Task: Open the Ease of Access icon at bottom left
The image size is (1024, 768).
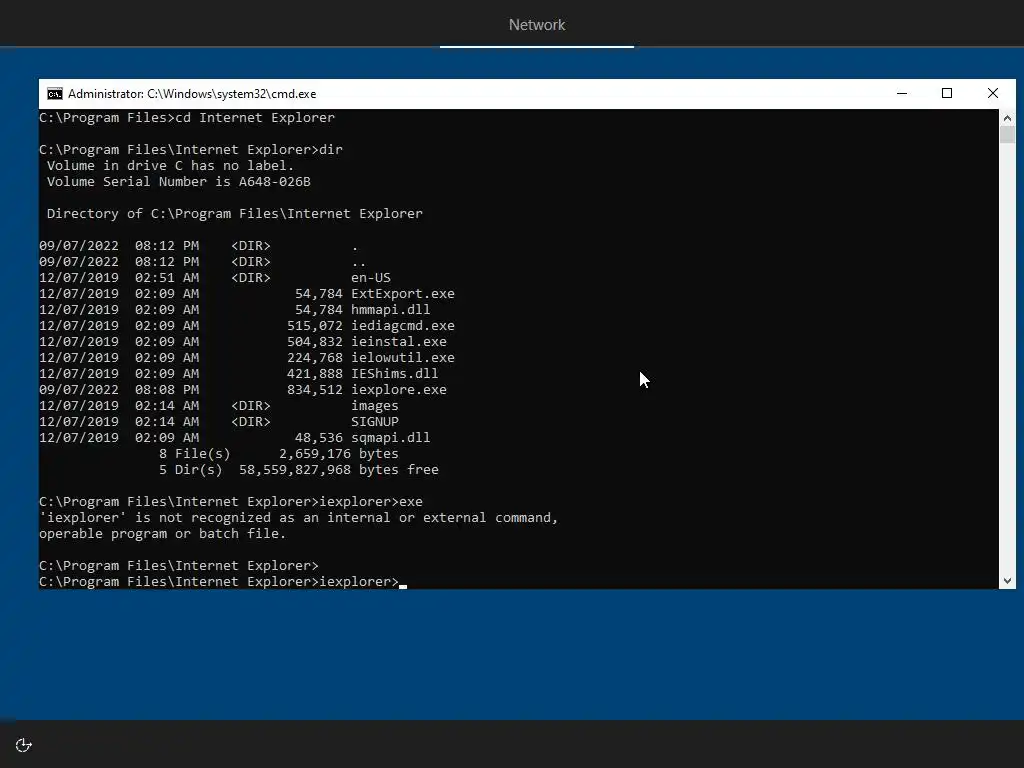Action: click(x=24, y=745)
